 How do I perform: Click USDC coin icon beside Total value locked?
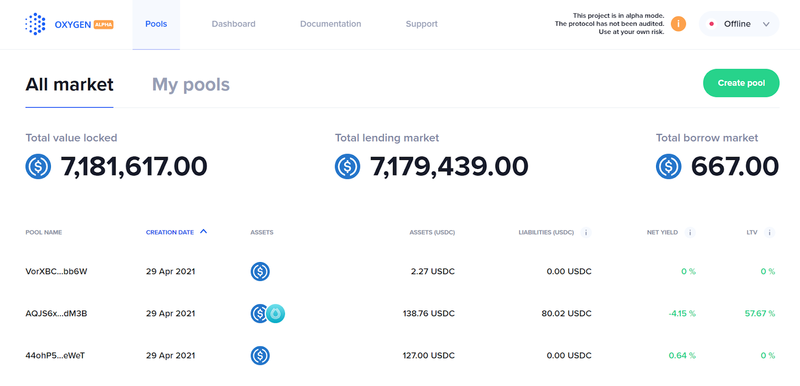(38, 166)
